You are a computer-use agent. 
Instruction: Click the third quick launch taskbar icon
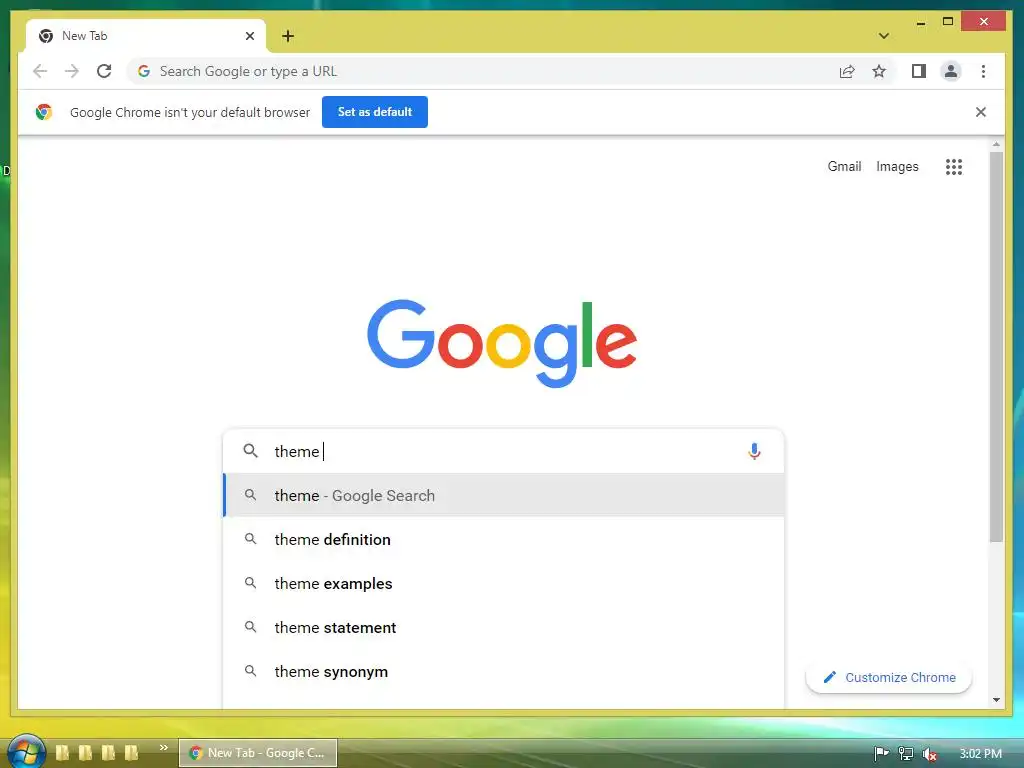(108, 753)
